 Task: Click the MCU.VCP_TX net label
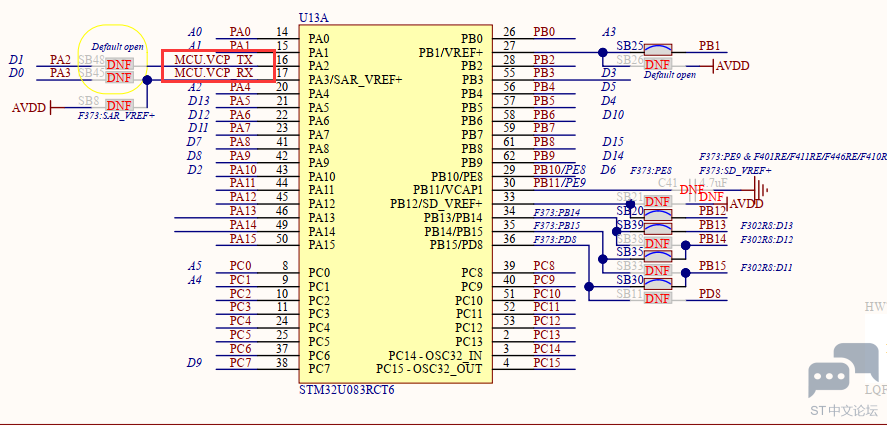(213, 59)
